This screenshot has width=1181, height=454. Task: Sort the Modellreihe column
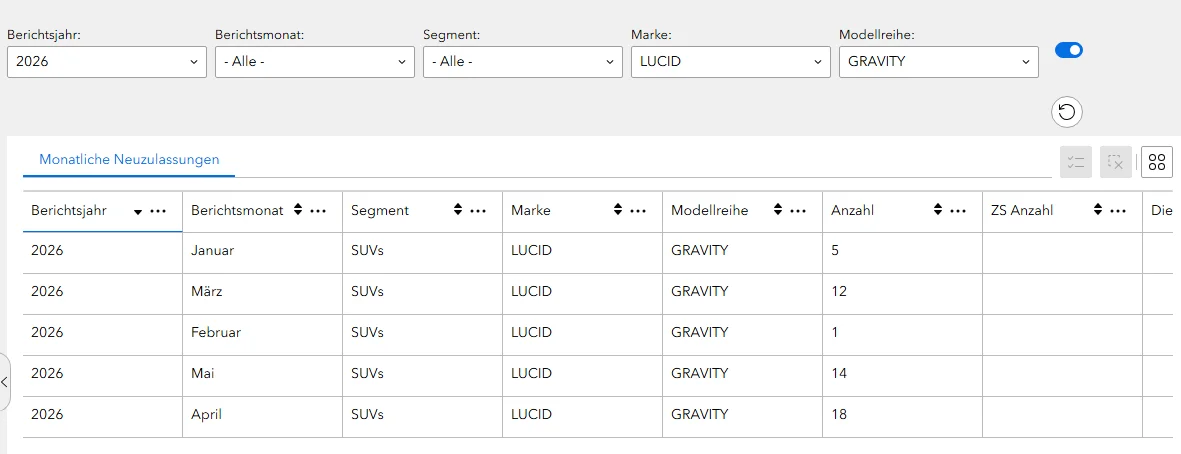[777, 211]
